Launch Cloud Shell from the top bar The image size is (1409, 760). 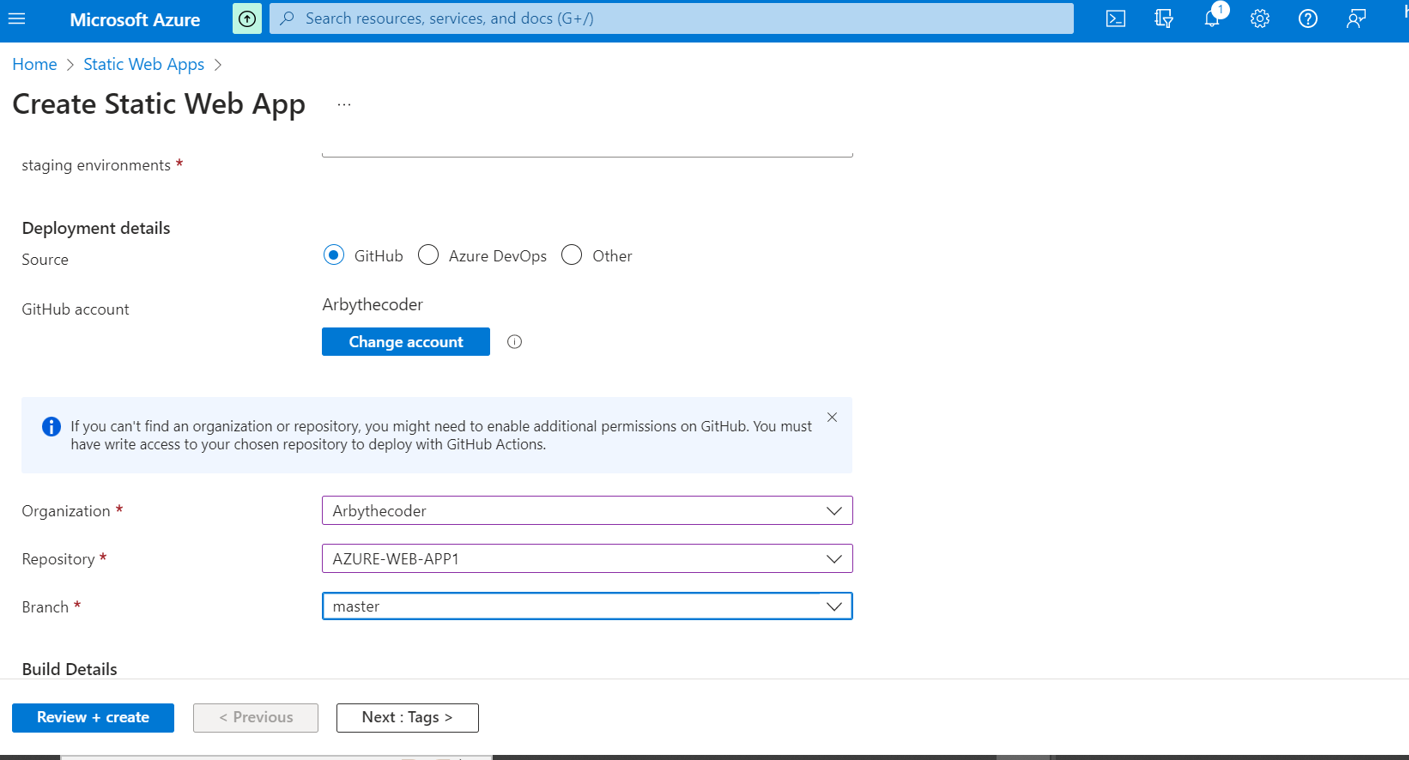pyautogui.click(x=1115, y=19)
